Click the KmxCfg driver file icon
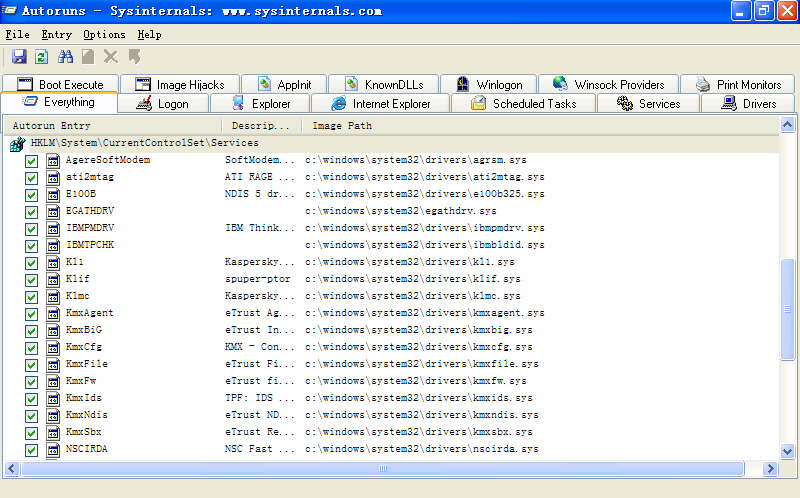 [53, 348]
